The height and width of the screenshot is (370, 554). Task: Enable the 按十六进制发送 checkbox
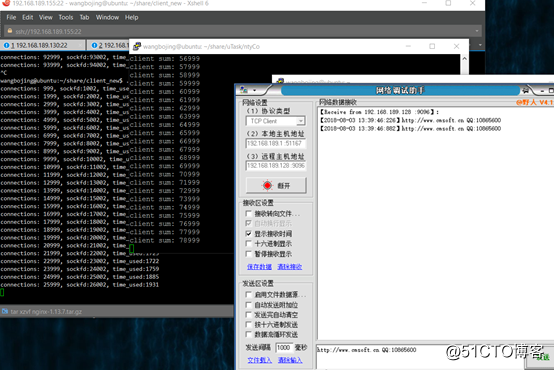[x=248, y=324]
